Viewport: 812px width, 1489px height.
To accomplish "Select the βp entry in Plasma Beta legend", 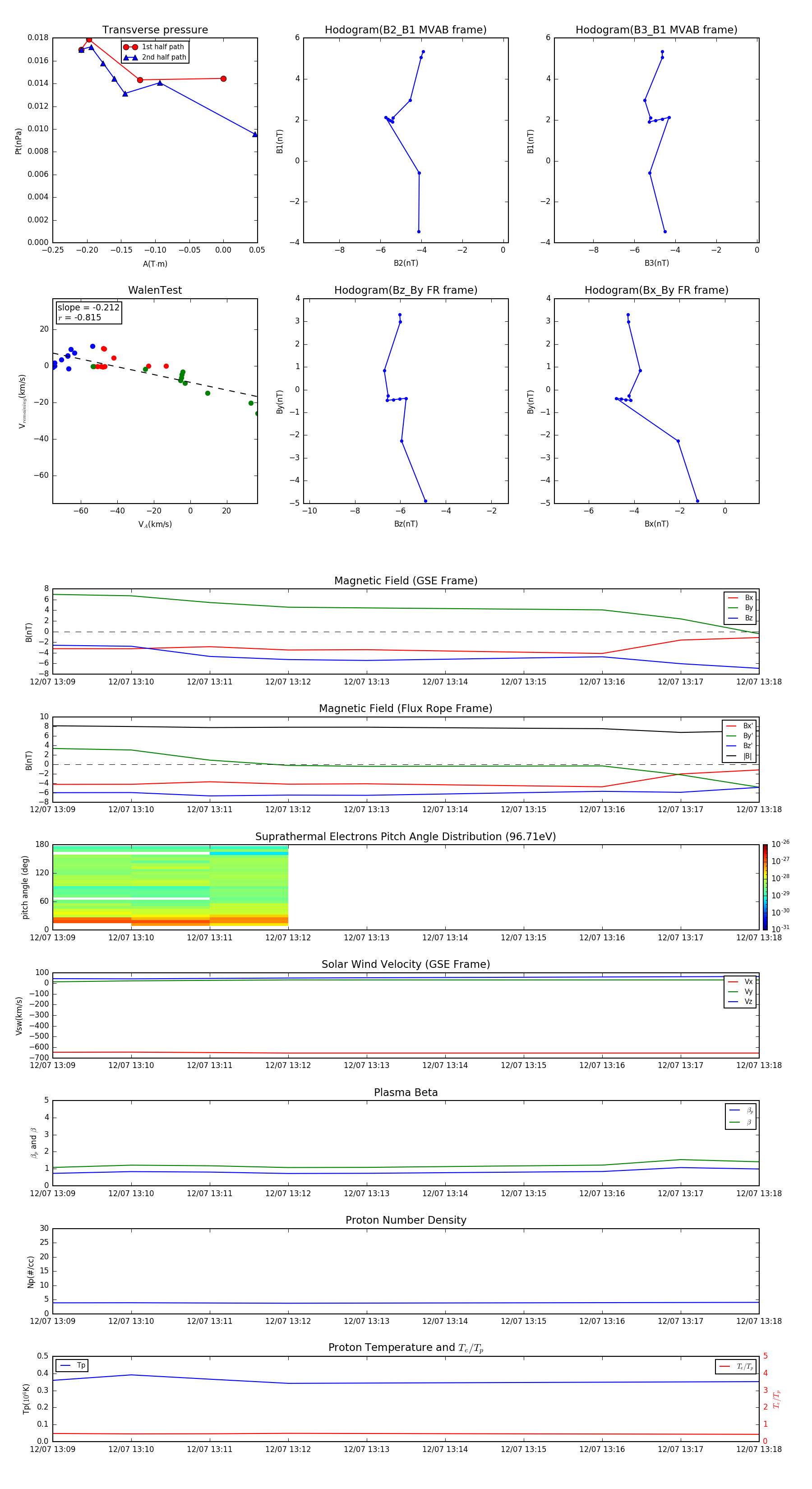I will click(741, 1110).
